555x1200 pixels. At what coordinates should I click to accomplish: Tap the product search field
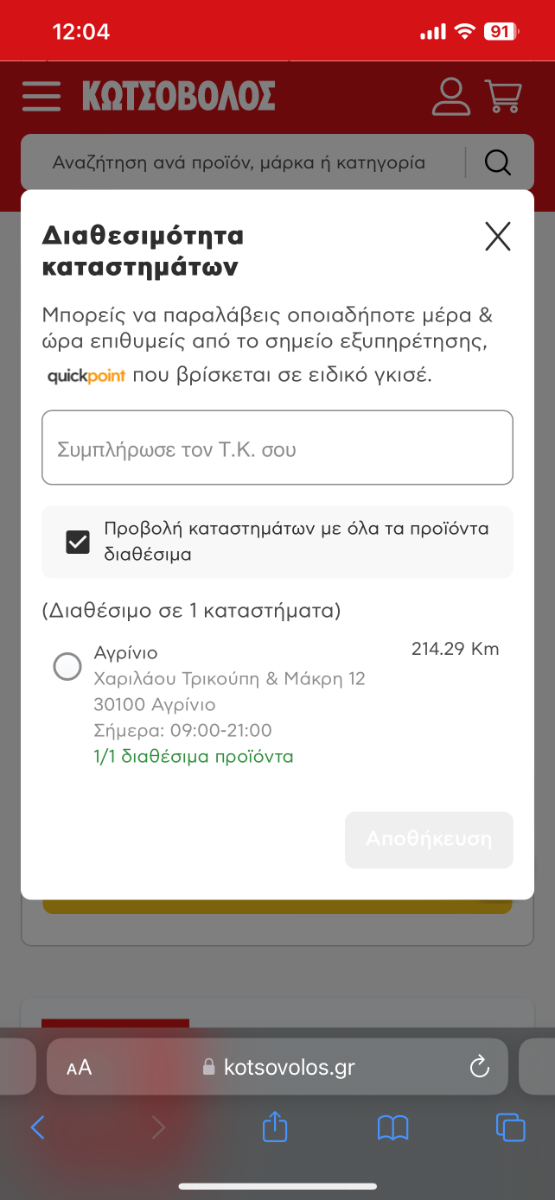(x=240, y=162)
